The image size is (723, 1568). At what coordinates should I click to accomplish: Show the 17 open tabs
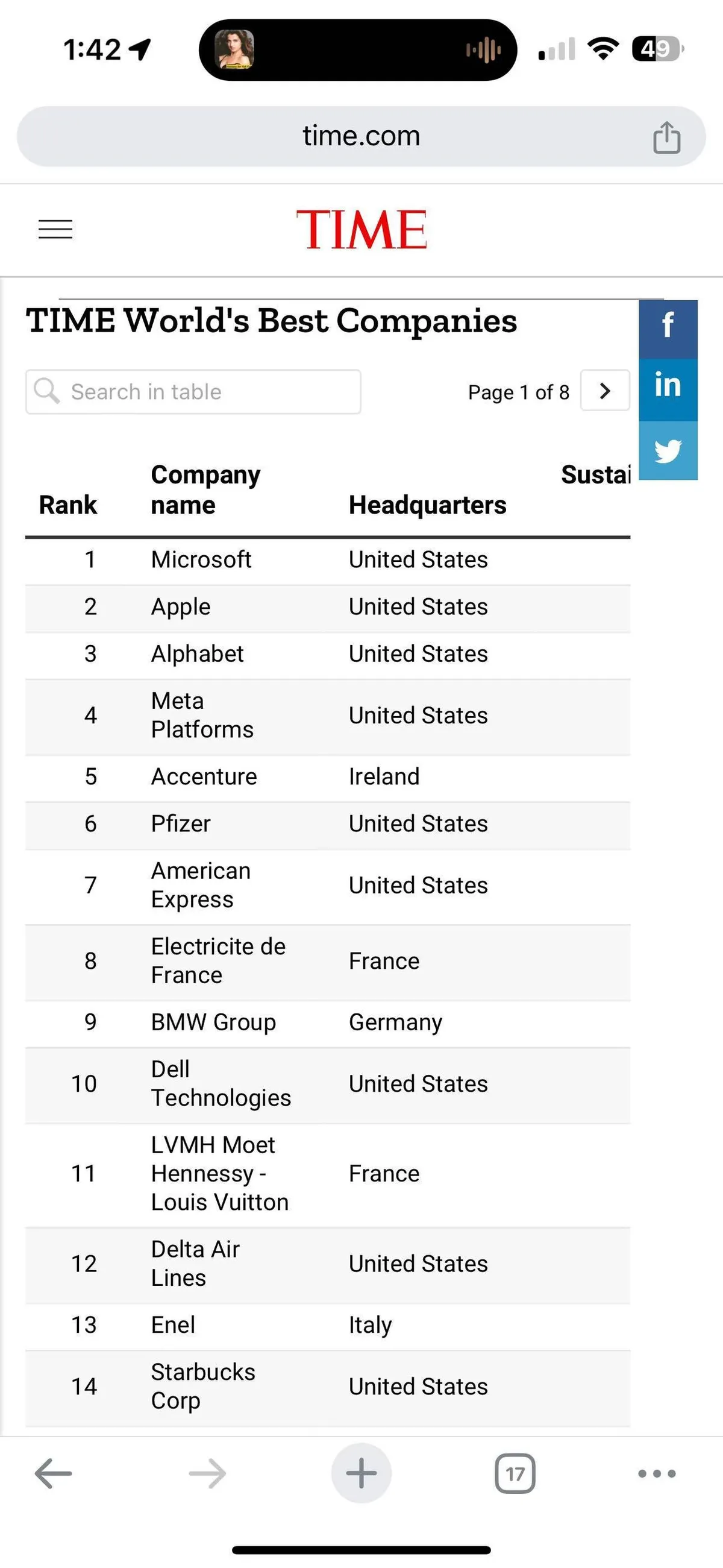[x=515, y=1473]
